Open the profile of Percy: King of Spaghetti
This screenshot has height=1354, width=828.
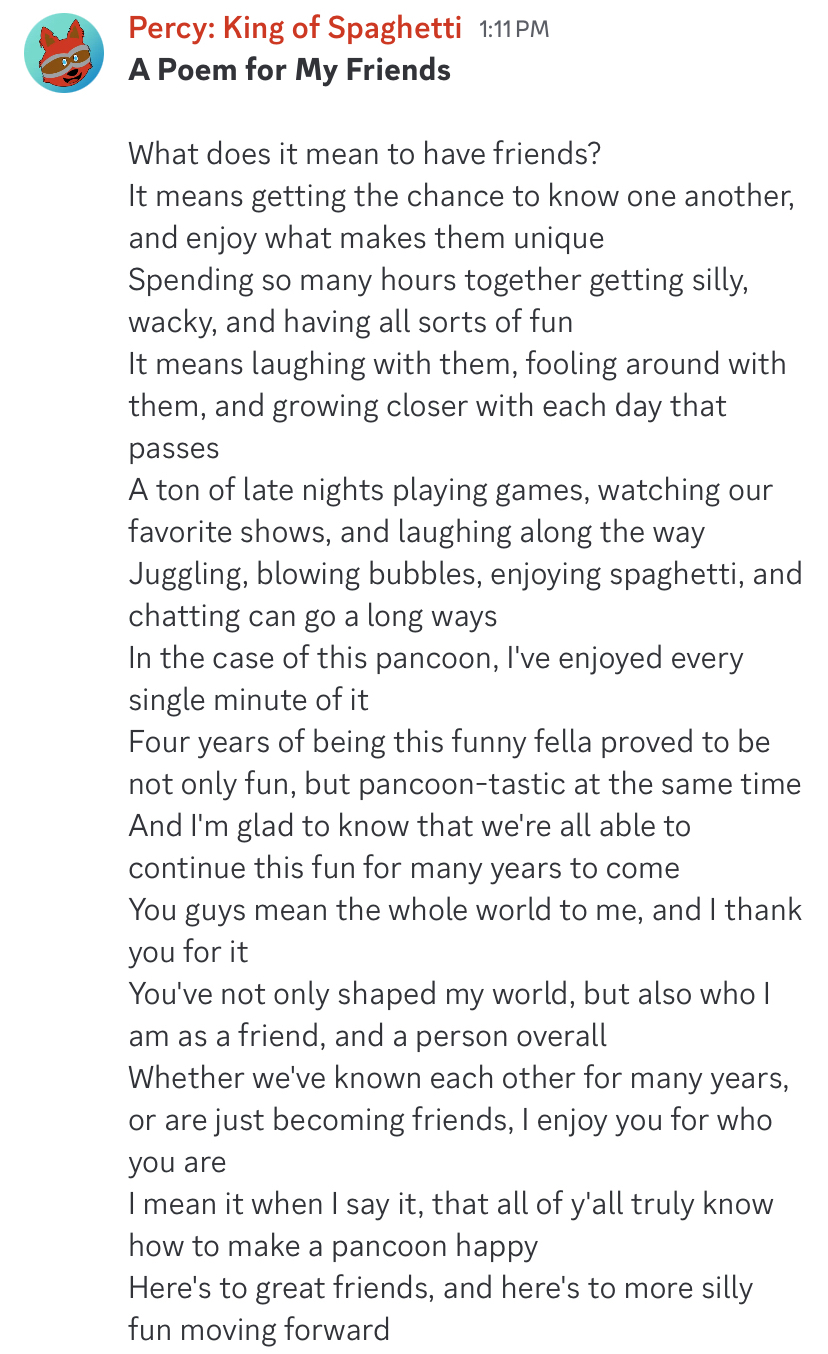[295, 28]
